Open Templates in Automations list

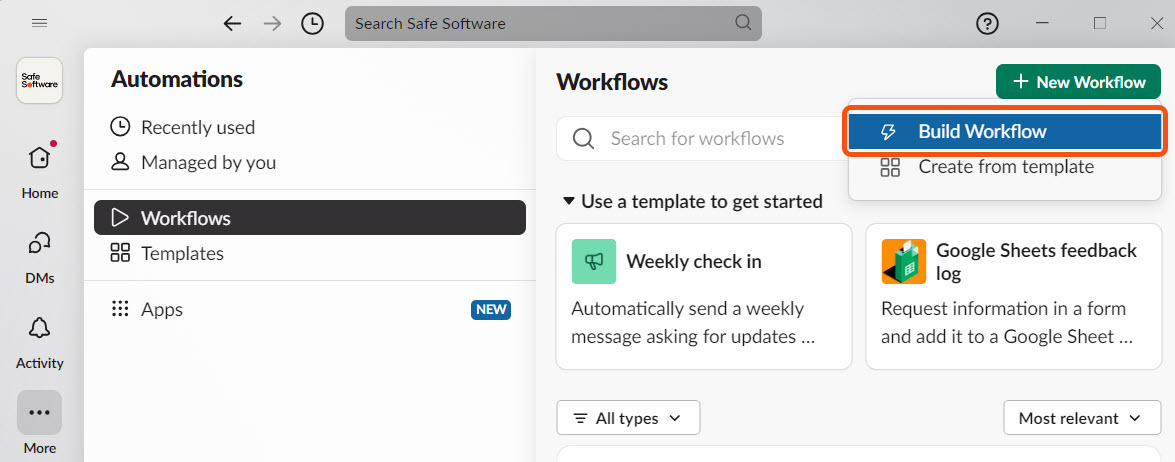309,253
